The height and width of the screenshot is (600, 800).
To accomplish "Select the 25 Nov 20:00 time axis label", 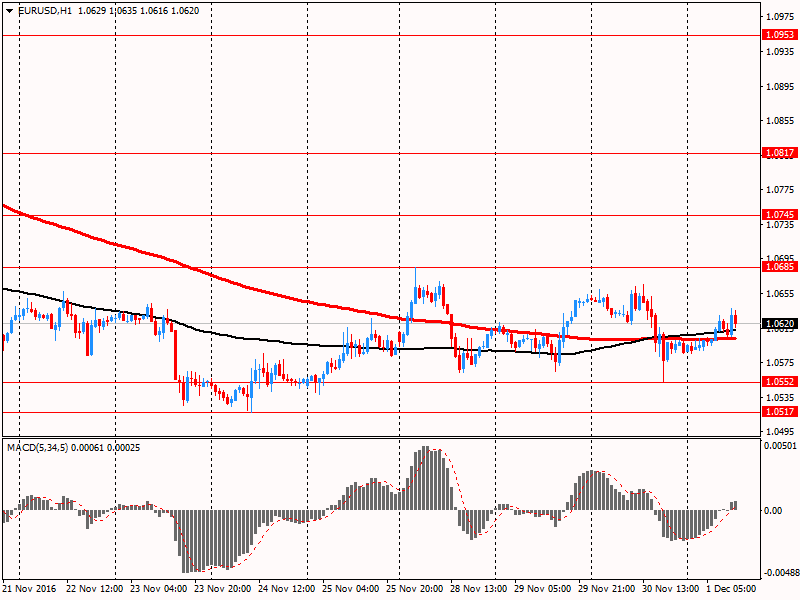I will pyautogui.click(x=415, y=588).
